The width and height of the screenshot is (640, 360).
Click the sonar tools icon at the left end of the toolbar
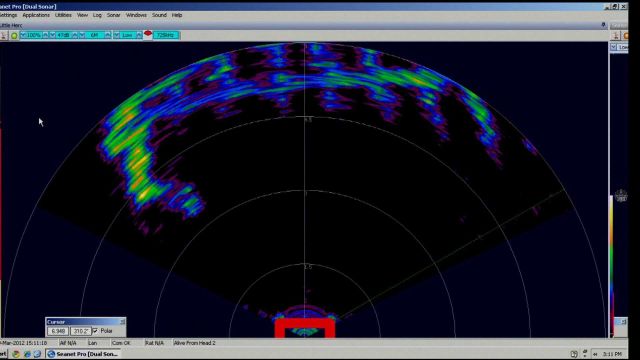coord(4,36)
